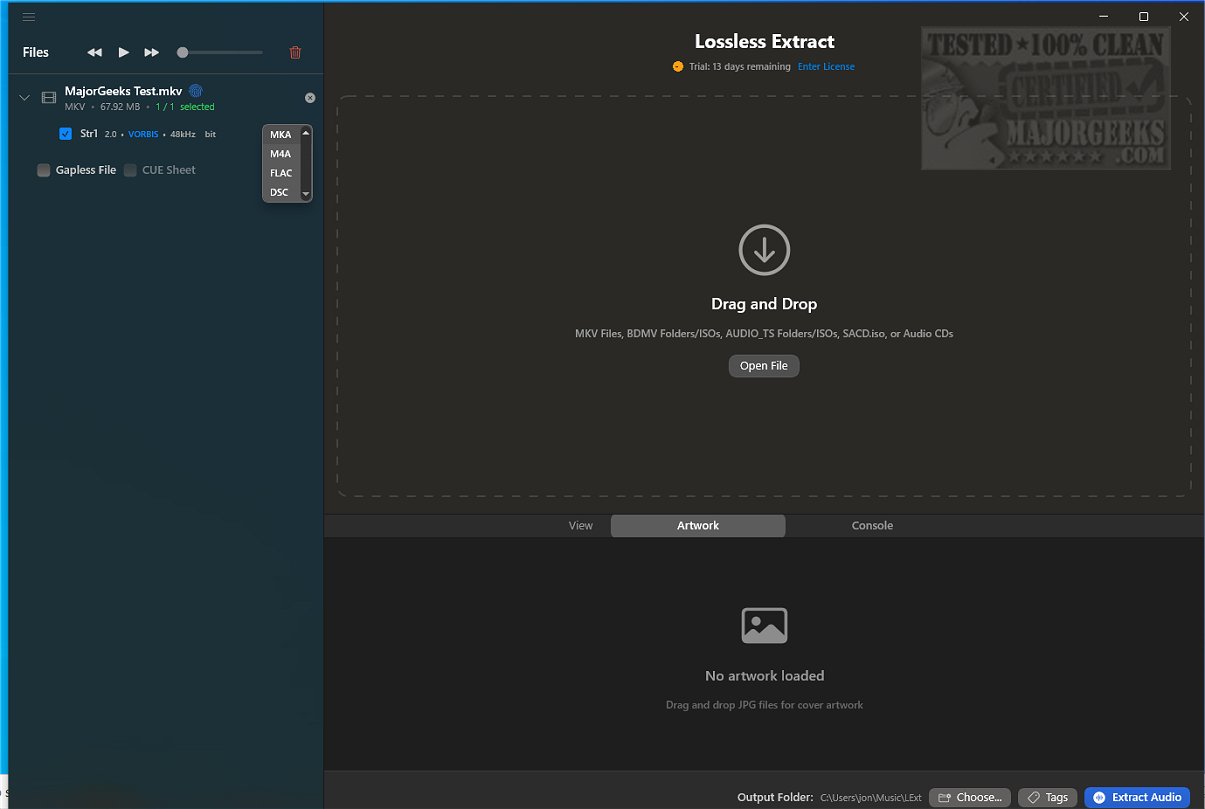Click the format list scroll down arrow
The height and width of the screenshot is (809, 1205).
(306, 194)
